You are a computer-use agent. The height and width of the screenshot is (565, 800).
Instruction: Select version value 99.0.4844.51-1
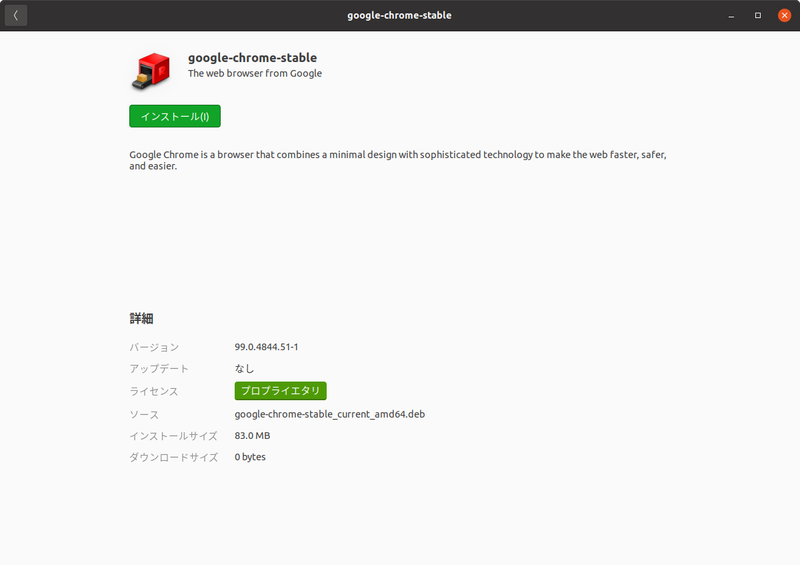[x=266, y=347]
